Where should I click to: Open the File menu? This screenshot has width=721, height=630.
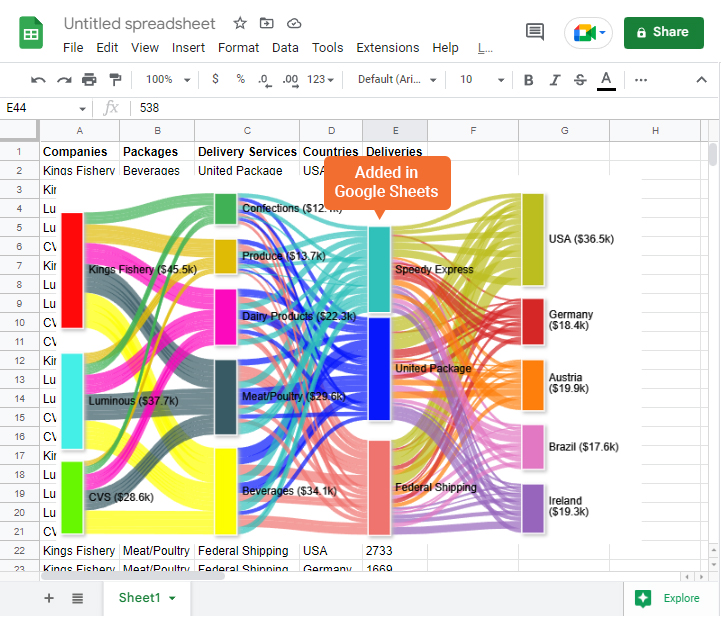coord(73,48)
